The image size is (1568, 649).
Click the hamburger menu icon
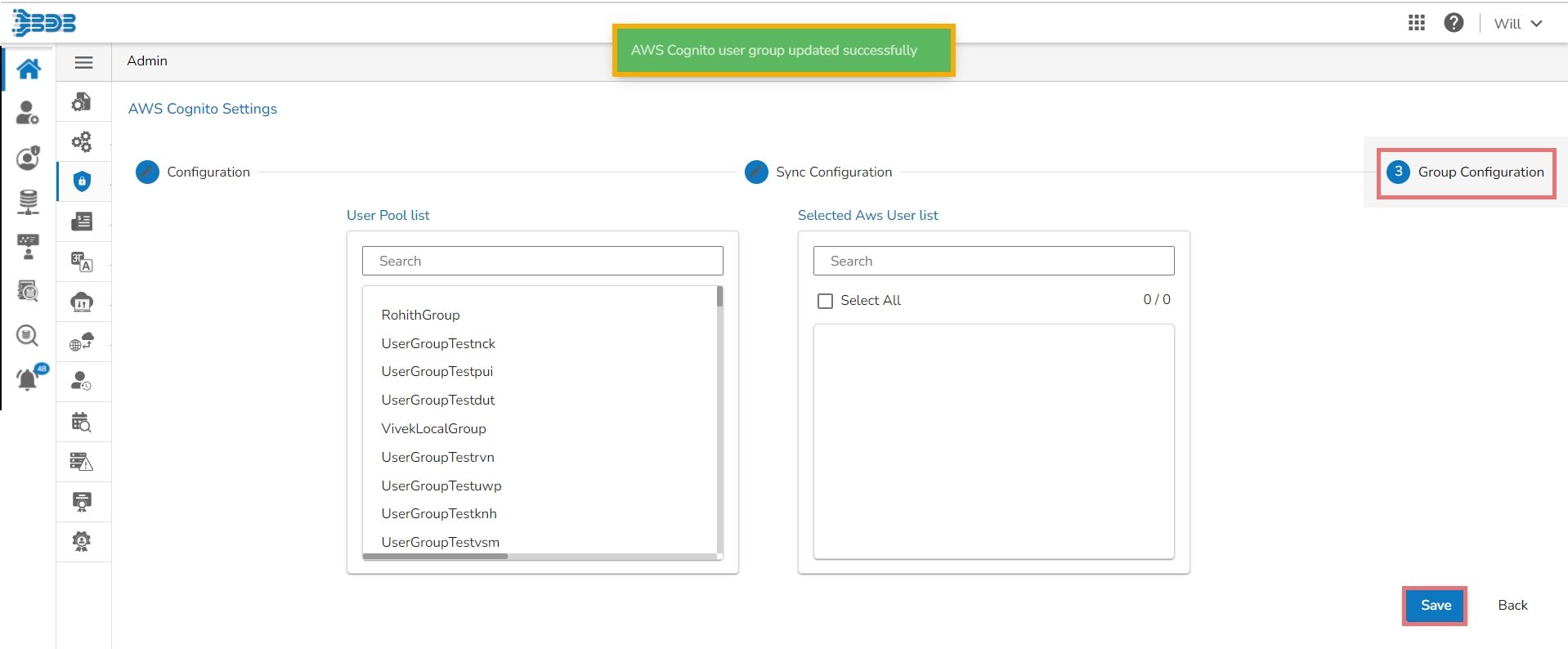point(83,62)
